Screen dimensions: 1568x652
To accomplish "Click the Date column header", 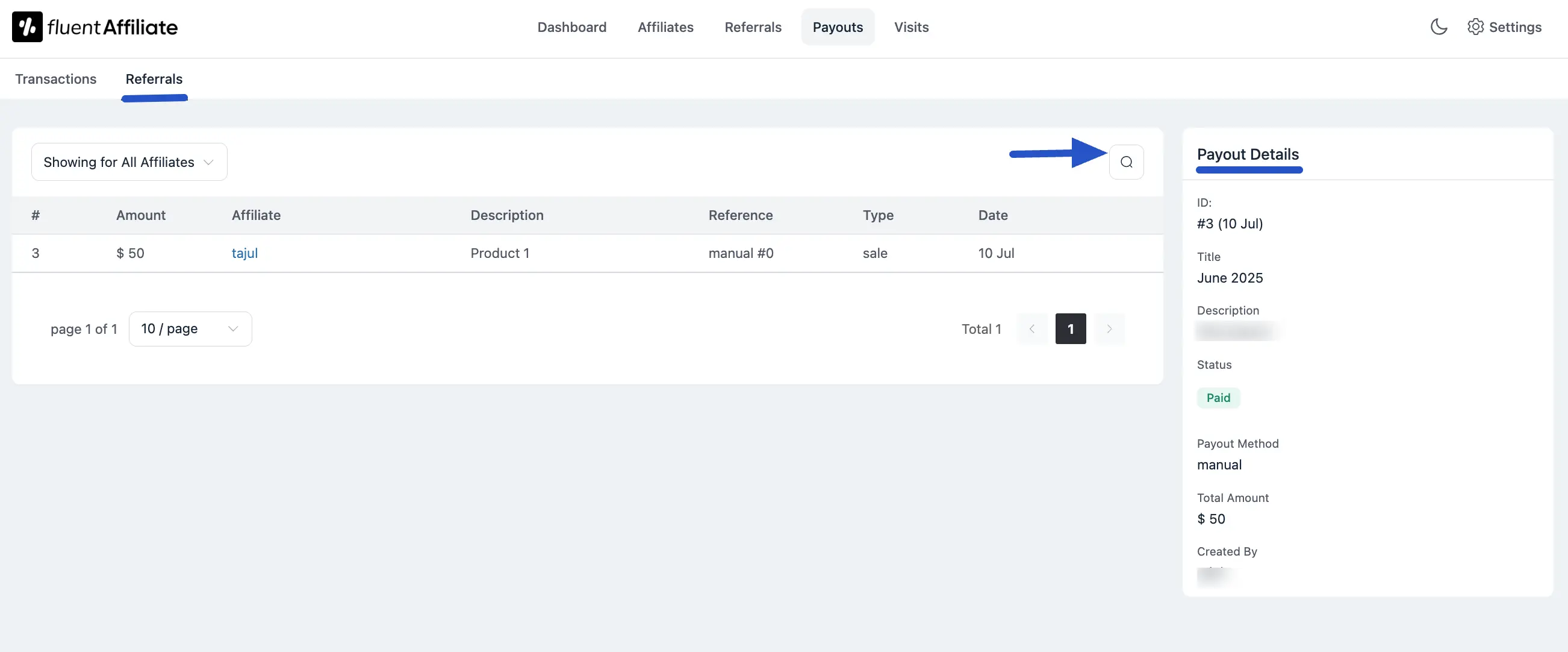I will (x=993, y=215).
